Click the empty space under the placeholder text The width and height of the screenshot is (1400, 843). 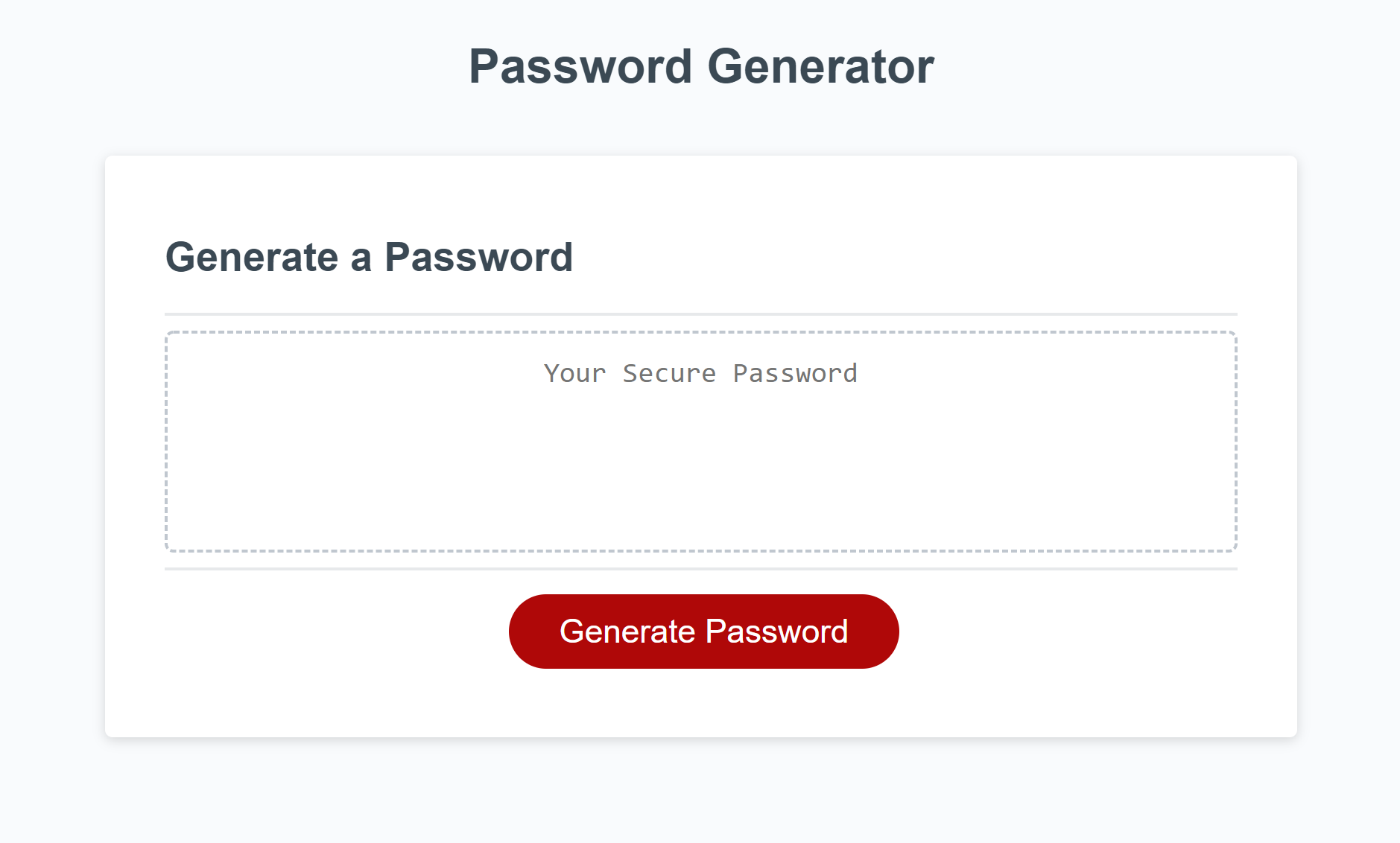click(700, 477)
